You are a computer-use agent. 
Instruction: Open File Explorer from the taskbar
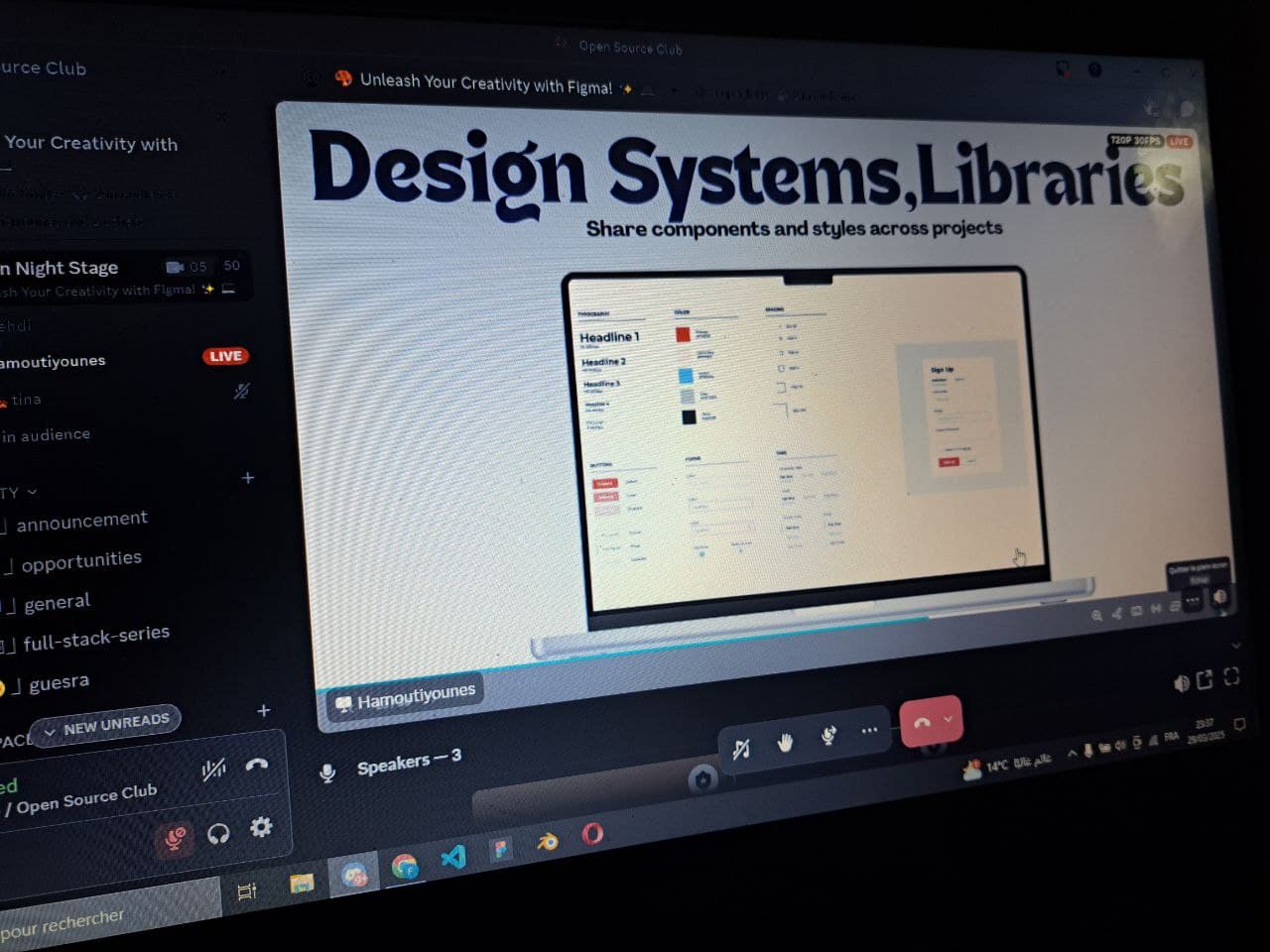(x=302, y=883)
